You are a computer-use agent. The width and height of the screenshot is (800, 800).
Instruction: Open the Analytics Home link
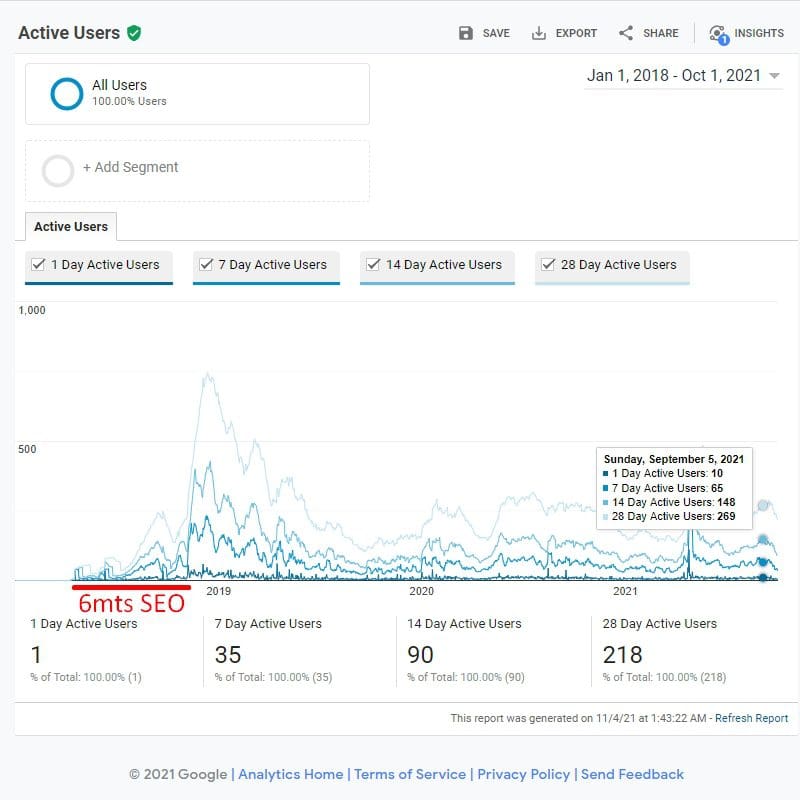pos(291,774)
